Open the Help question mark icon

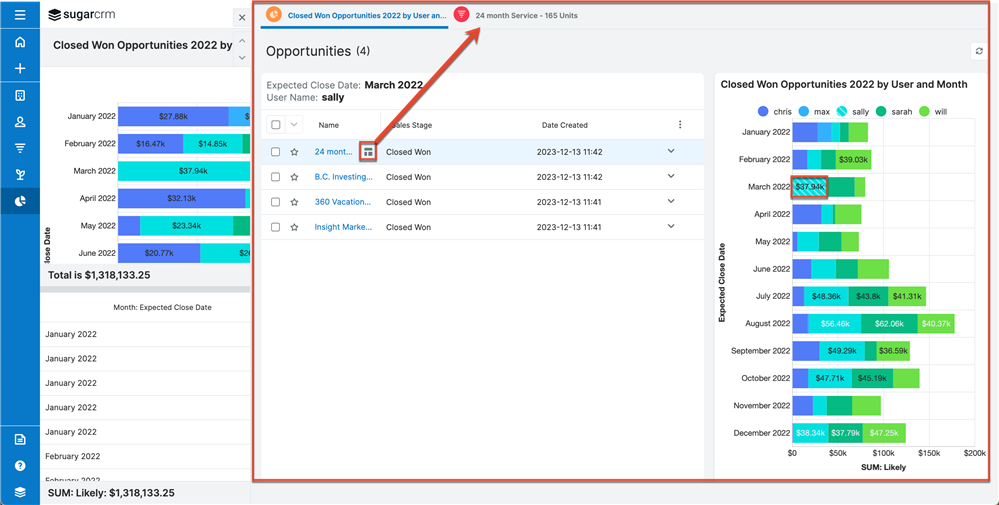[20, 466]
